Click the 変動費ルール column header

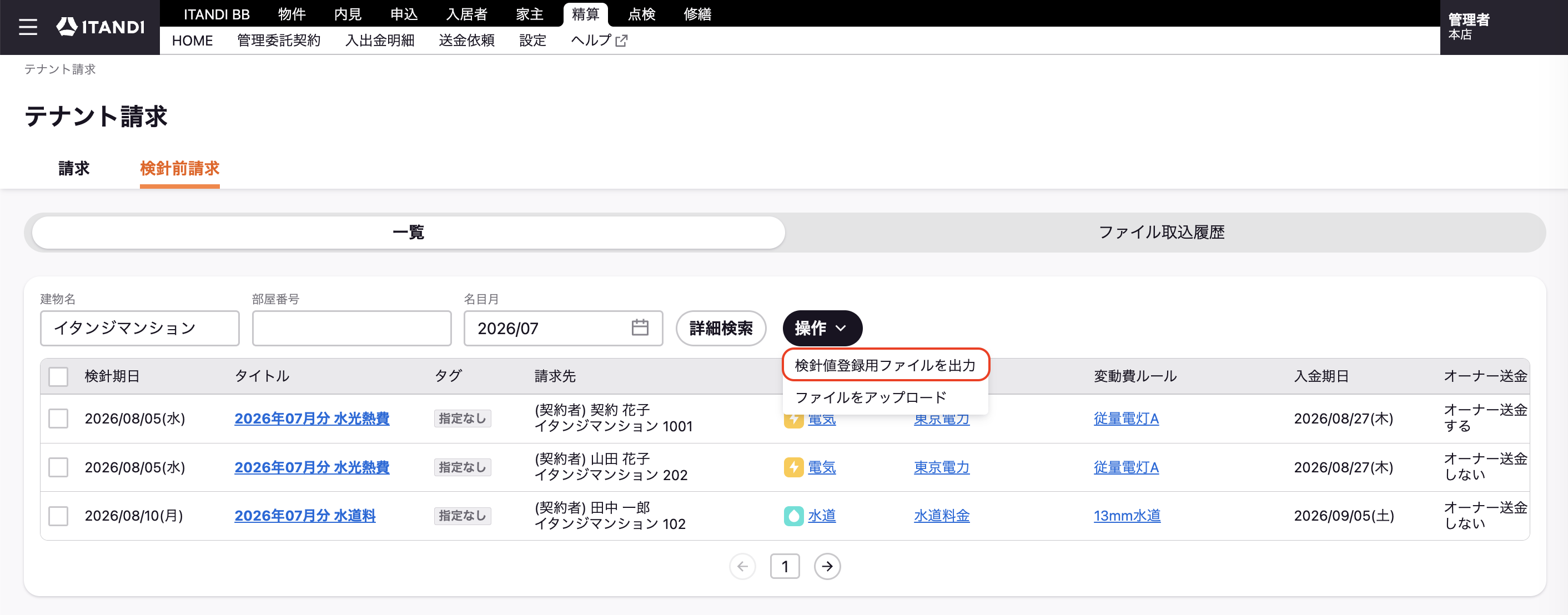[x=1134, y=376]
